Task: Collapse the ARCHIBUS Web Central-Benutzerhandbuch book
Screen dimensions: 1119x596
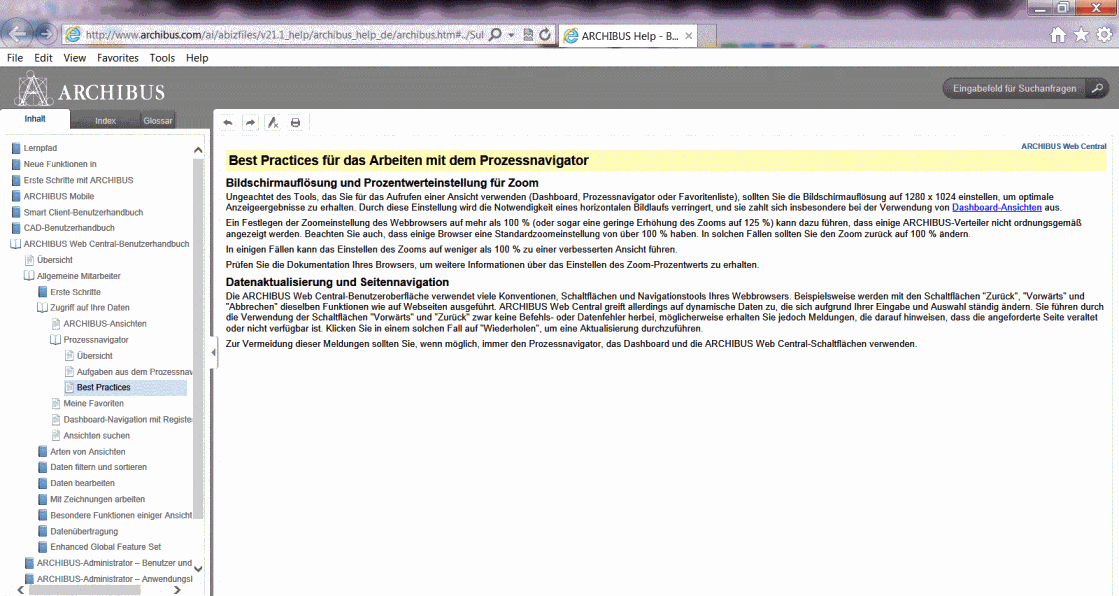Action: coord(16,244)
